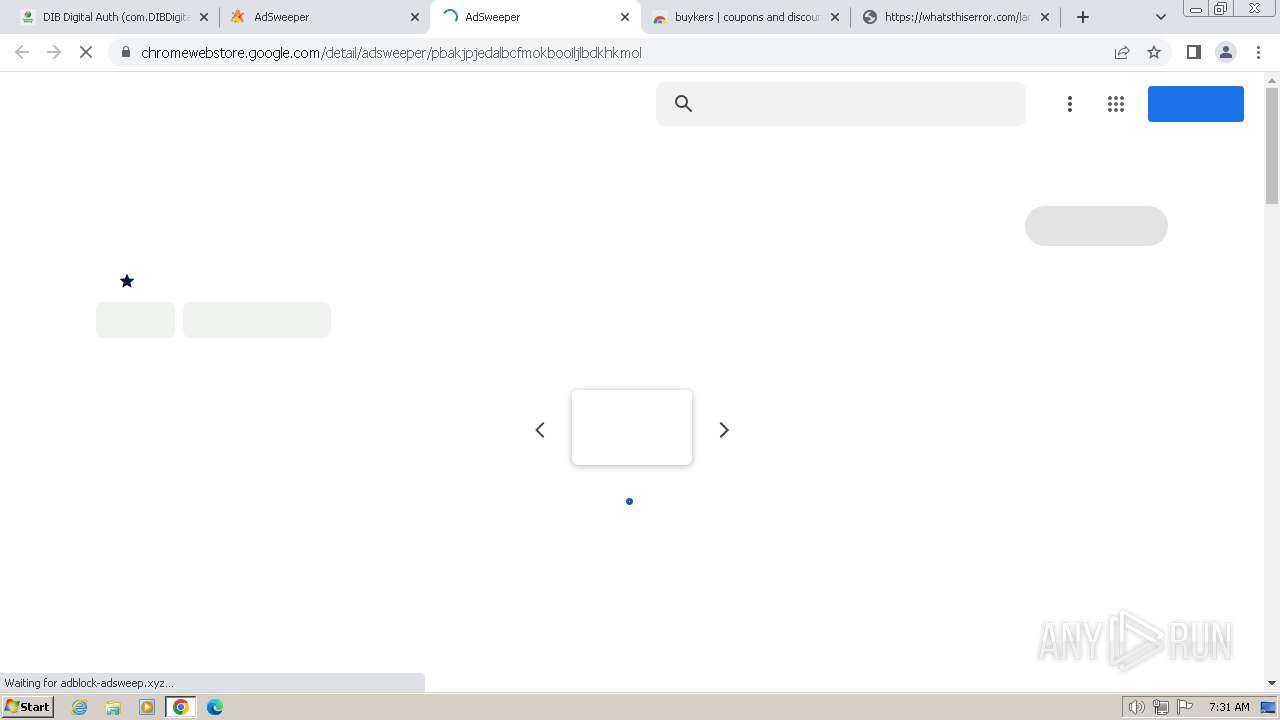Open the web store more options menu
This screenshot has height=720, width=1280.
click(x=1070, y=104)
